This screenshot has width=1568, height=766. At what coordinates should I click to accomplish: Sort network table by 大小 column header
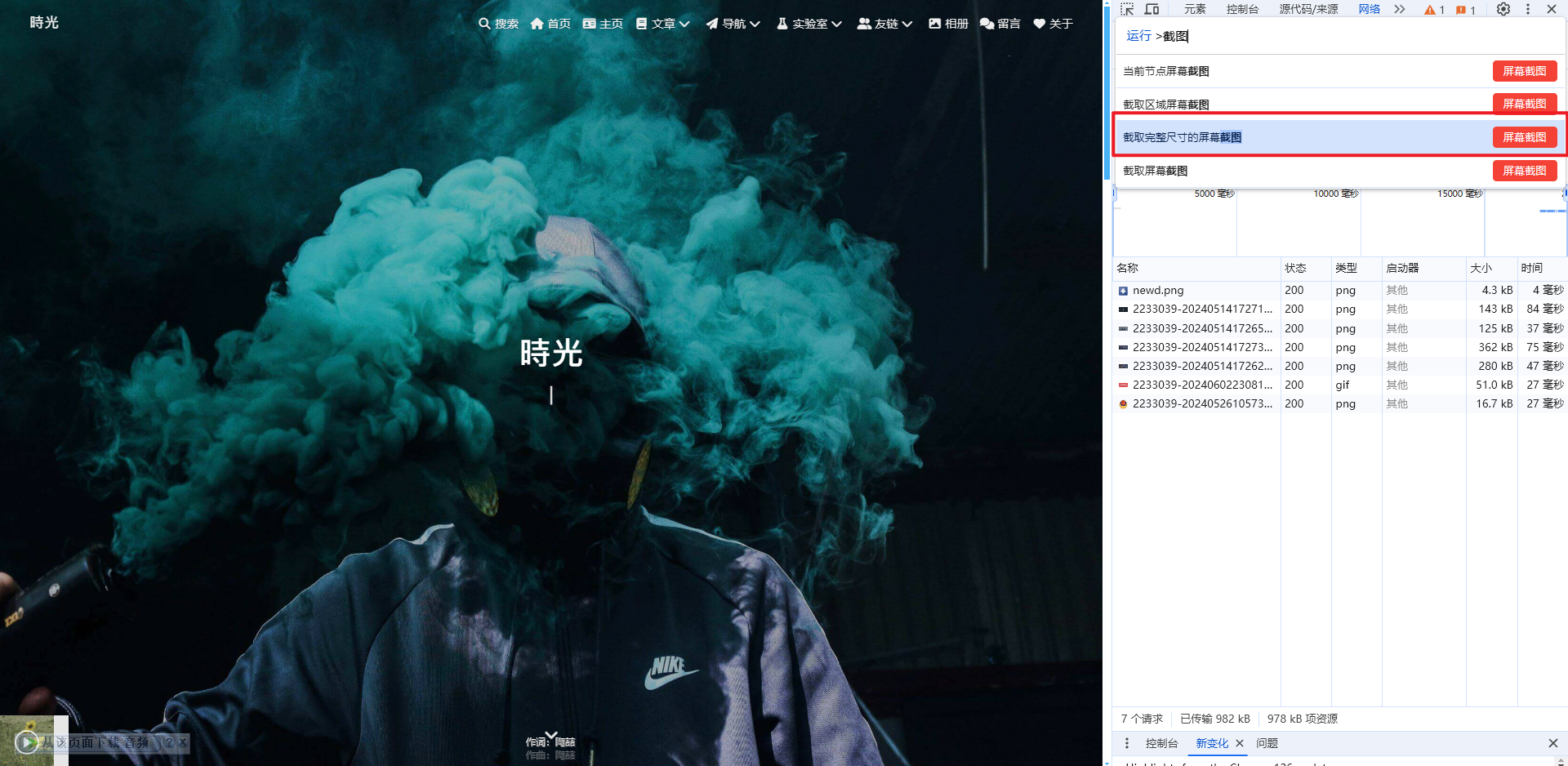[x=1491, y=268]
